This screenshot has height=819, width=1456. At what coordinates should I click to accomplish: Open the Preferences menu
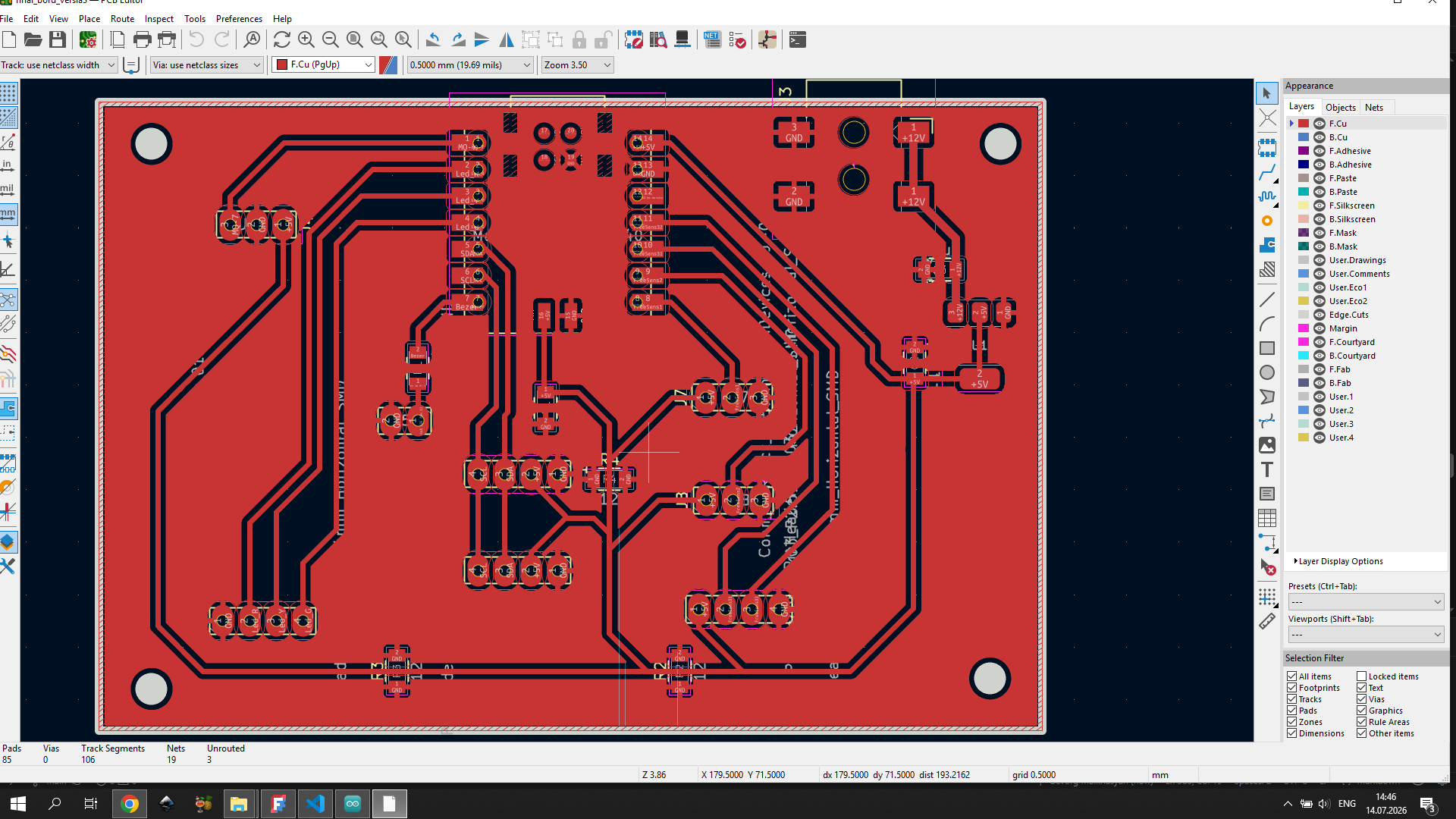point(239,19)
